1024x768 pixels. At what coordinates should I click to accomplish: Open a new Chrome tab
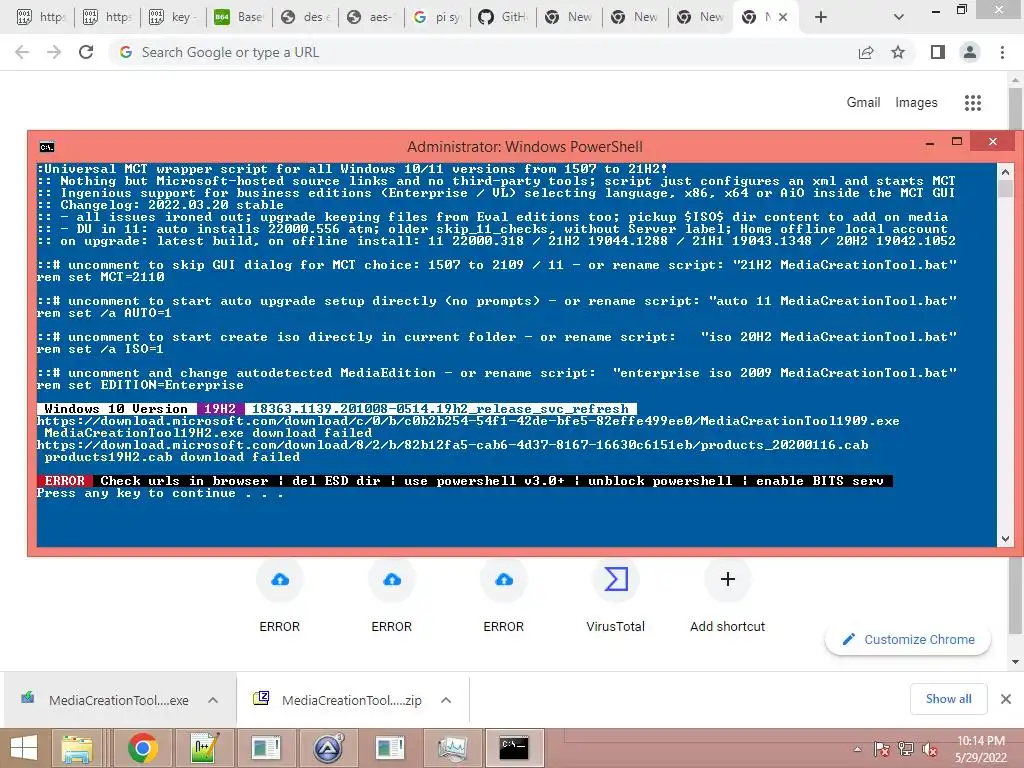click(x=821, y=17)
